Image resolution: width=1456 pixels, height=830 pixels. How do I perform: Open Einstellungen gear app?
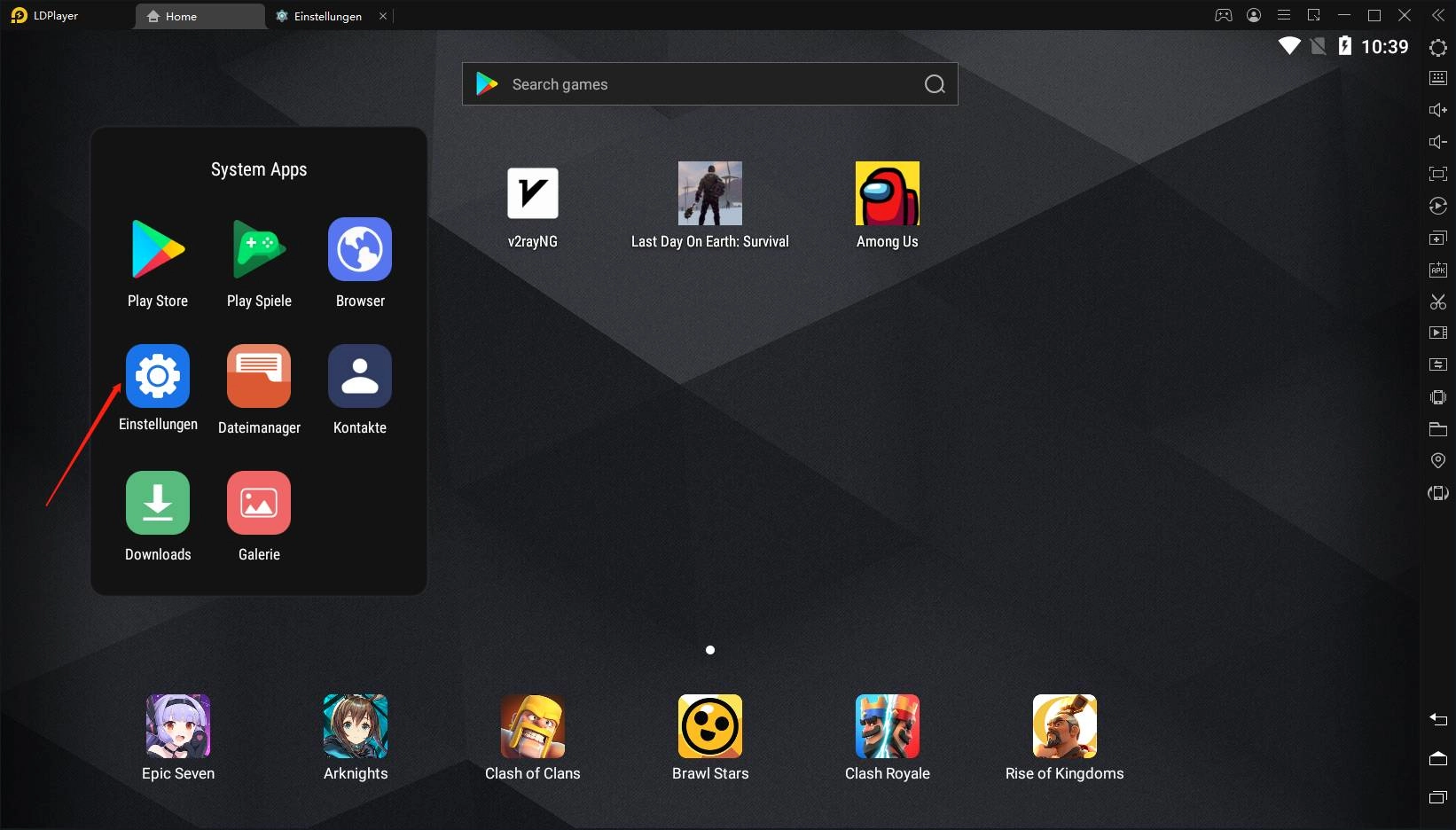point(158,388)
